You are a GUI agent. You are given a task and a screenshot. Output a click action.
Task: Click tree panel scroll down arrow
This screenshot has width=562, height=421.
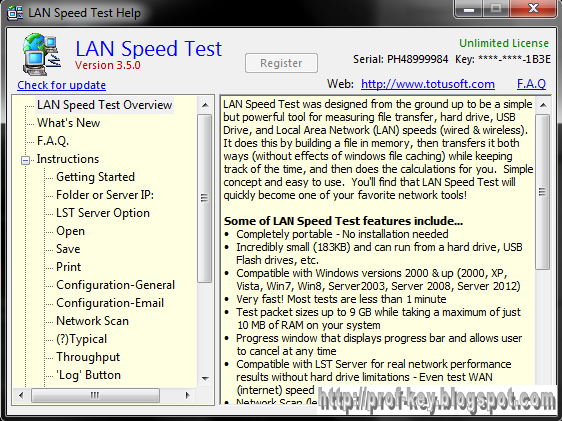(205, 378)
